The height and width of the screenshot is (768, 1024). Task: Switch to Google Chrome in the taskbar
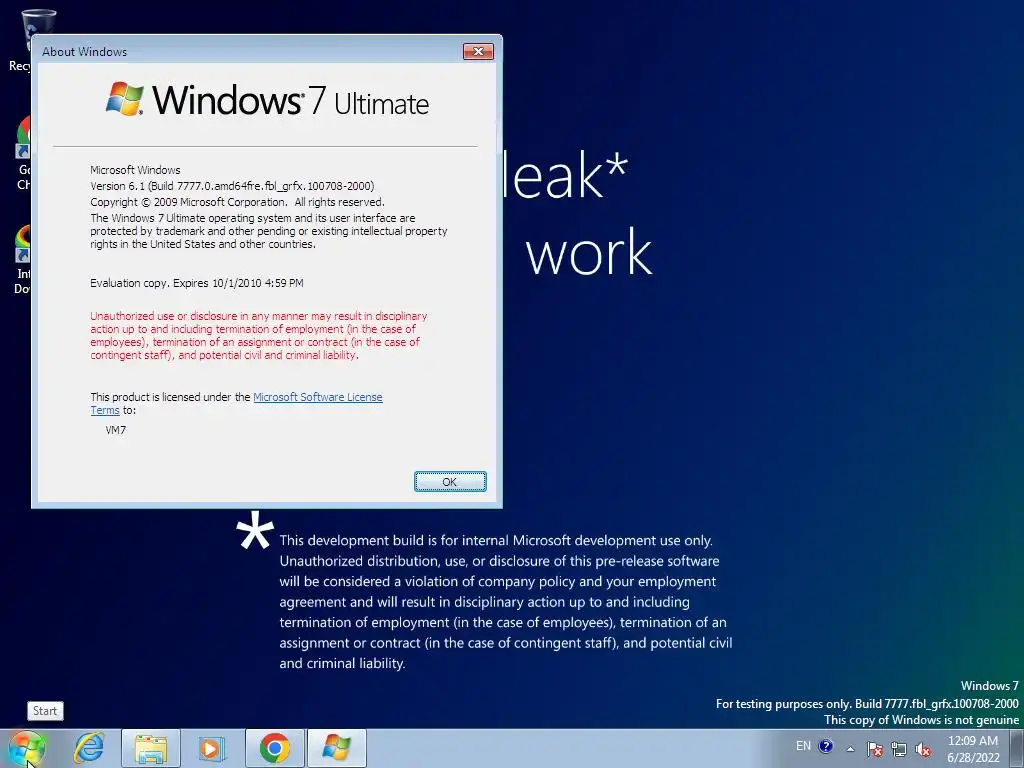point(275,748)
